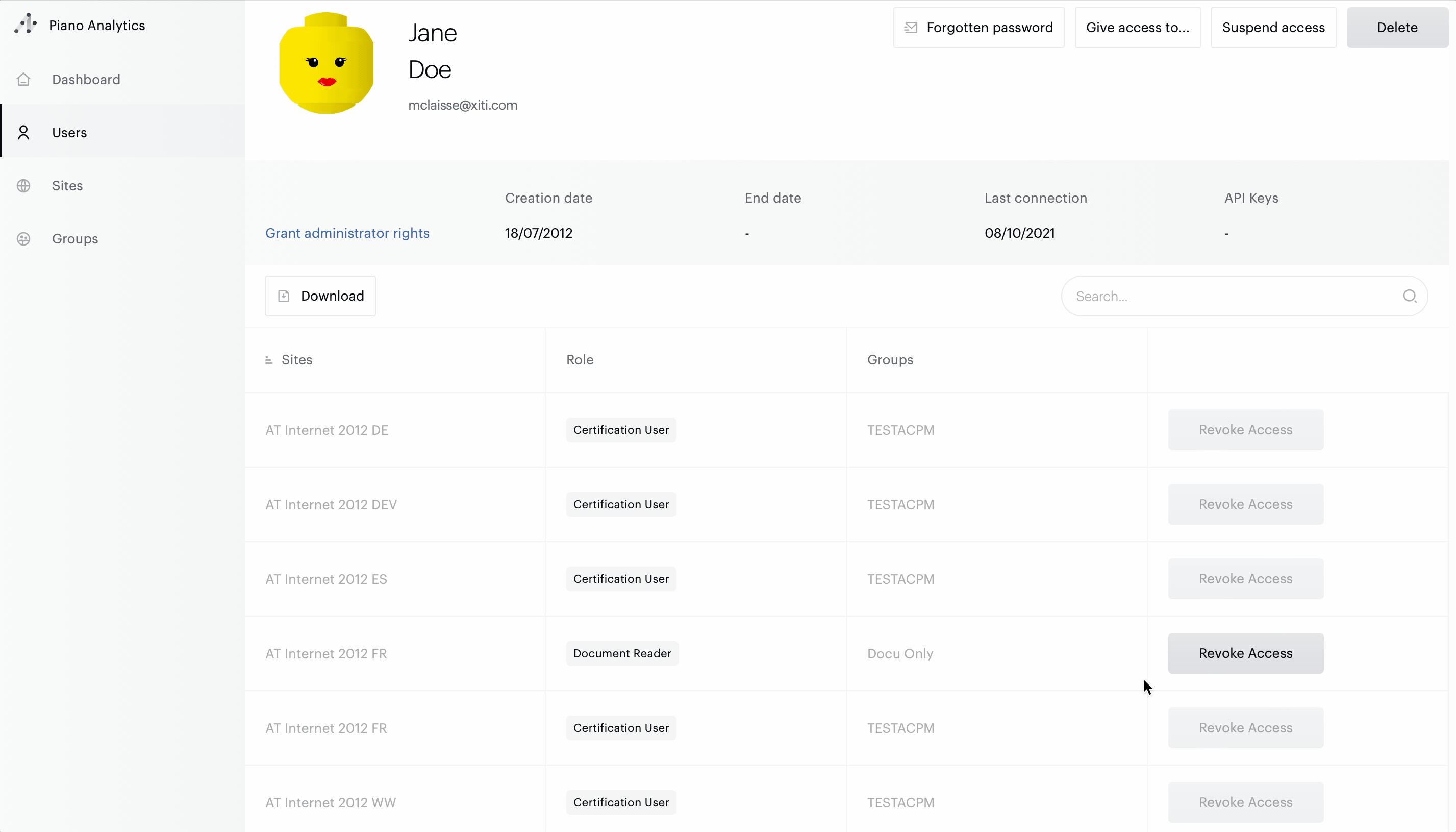Click the Piano Analytics logo icon
This screenshot has height=832, width=1456.
click(25, 24)
